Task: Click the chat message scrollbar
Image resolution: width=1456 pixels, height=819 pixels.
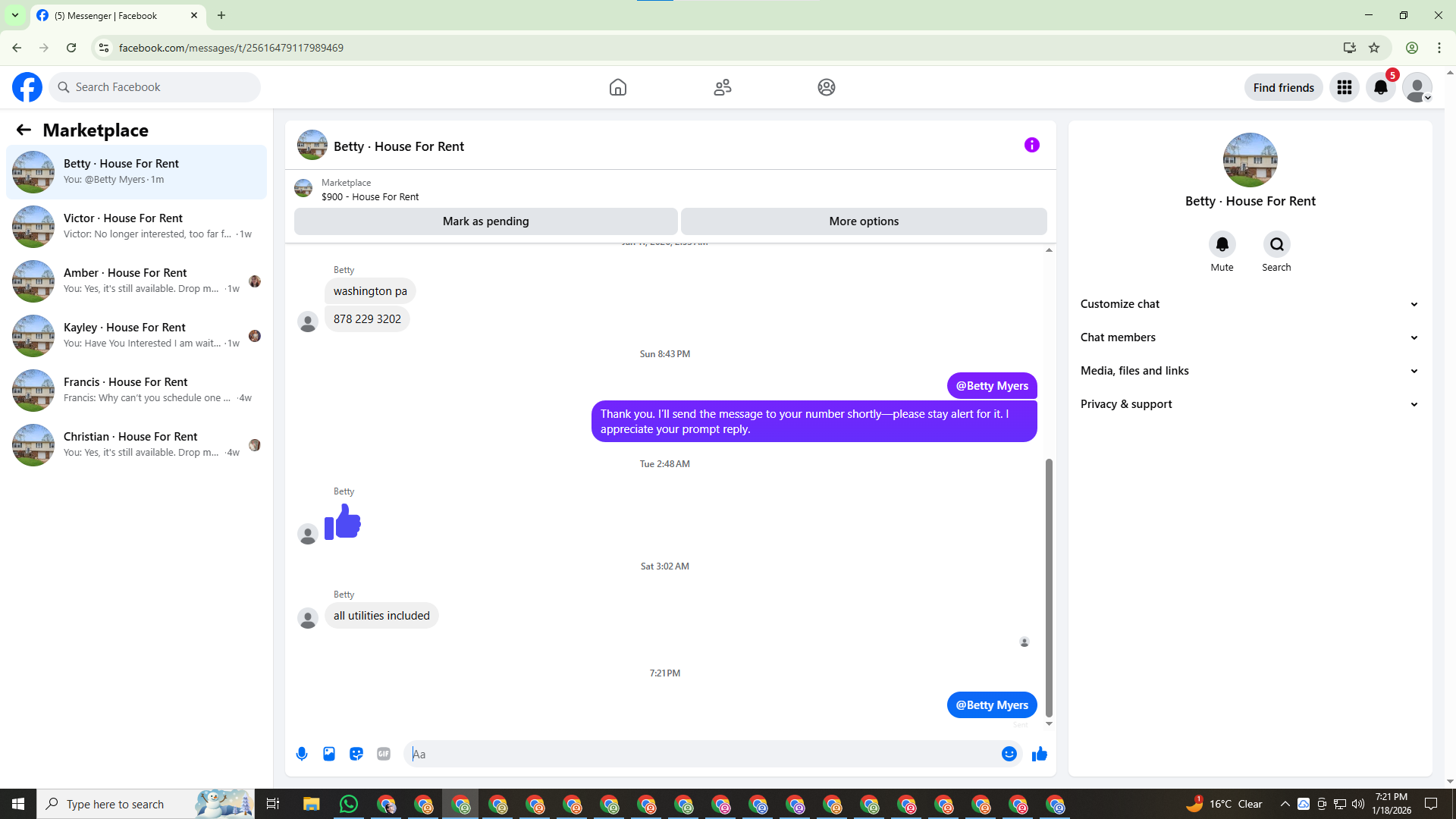Action: coord(1049,588)
